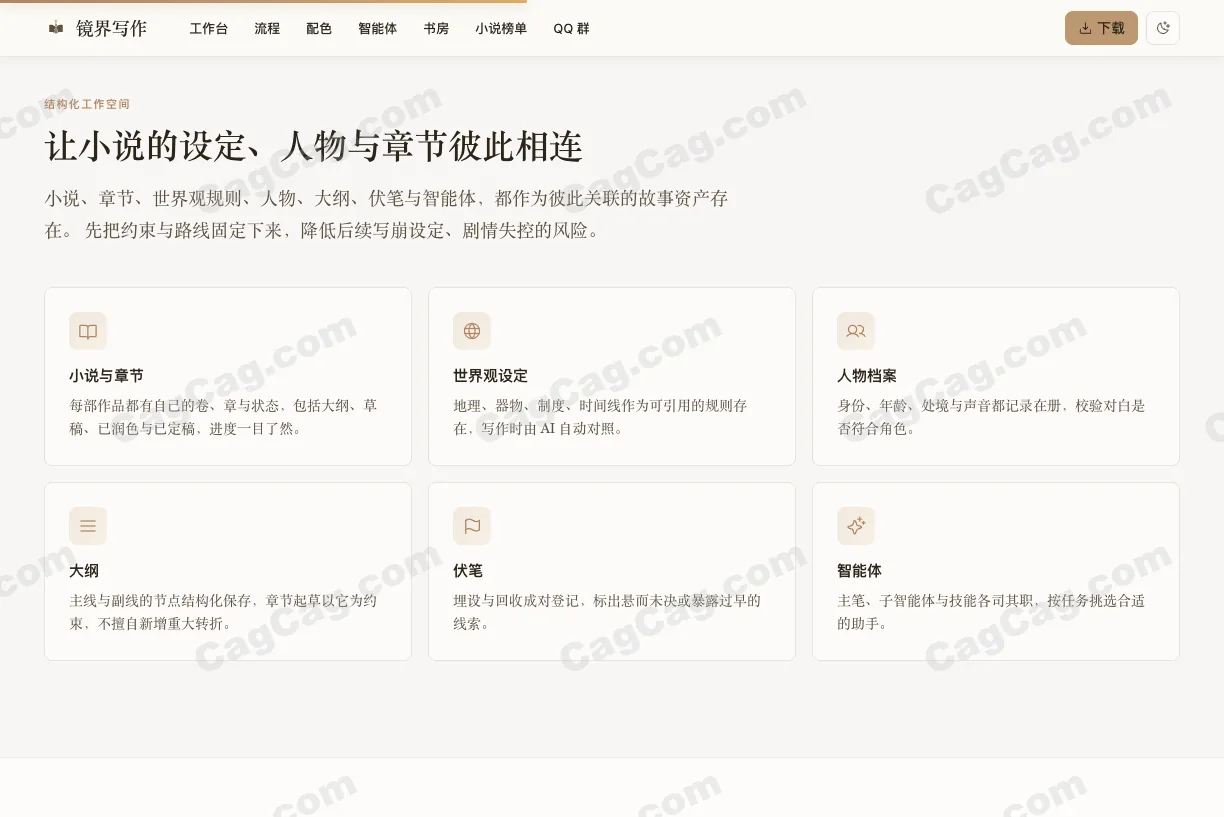
Task: Click the 小说与章节 card title
Action: [106, 376]
